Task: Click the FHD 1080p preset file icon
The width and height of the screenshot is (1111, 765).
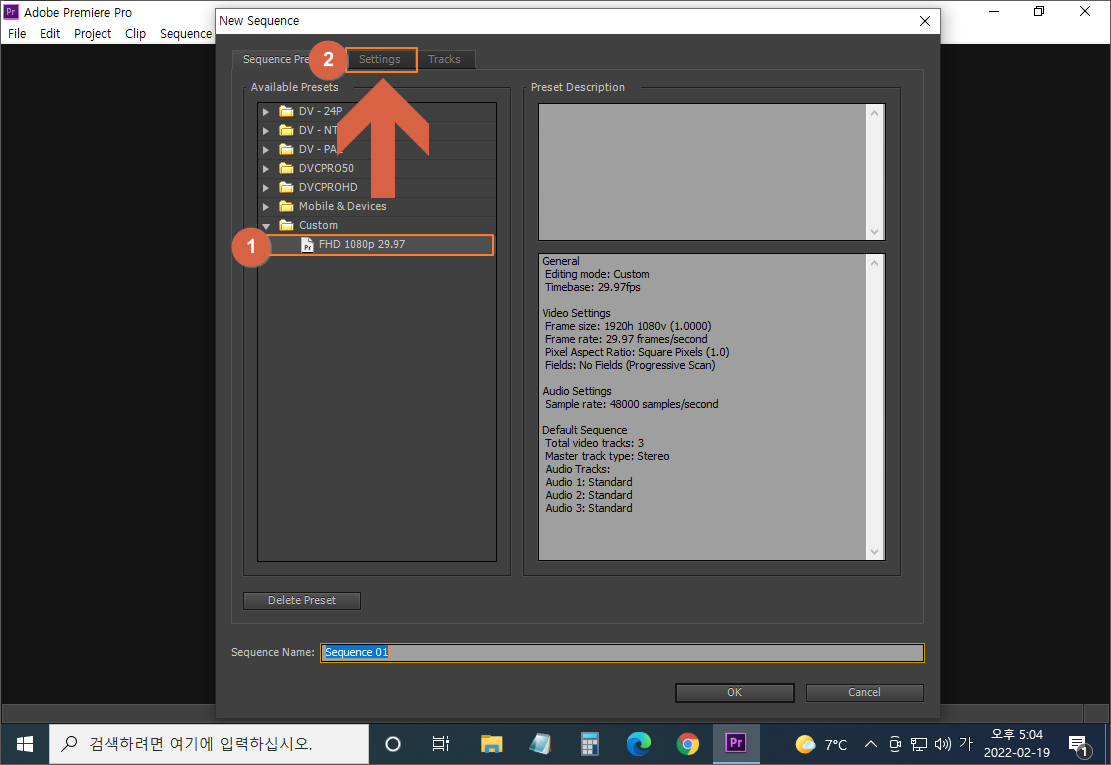Action: (x=307, y=245)
